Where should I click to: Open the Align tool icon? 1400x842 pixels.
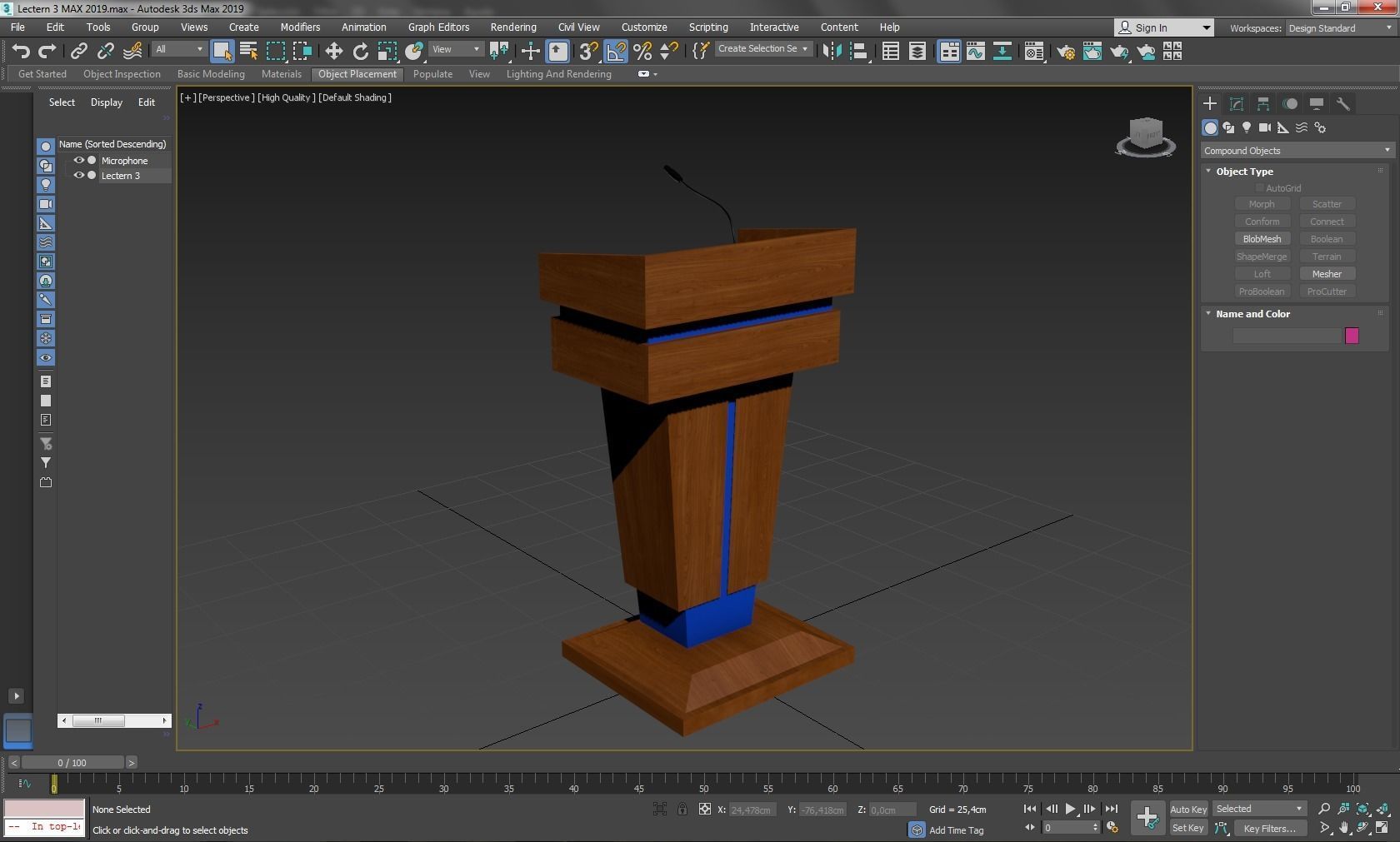click(858, 52)
